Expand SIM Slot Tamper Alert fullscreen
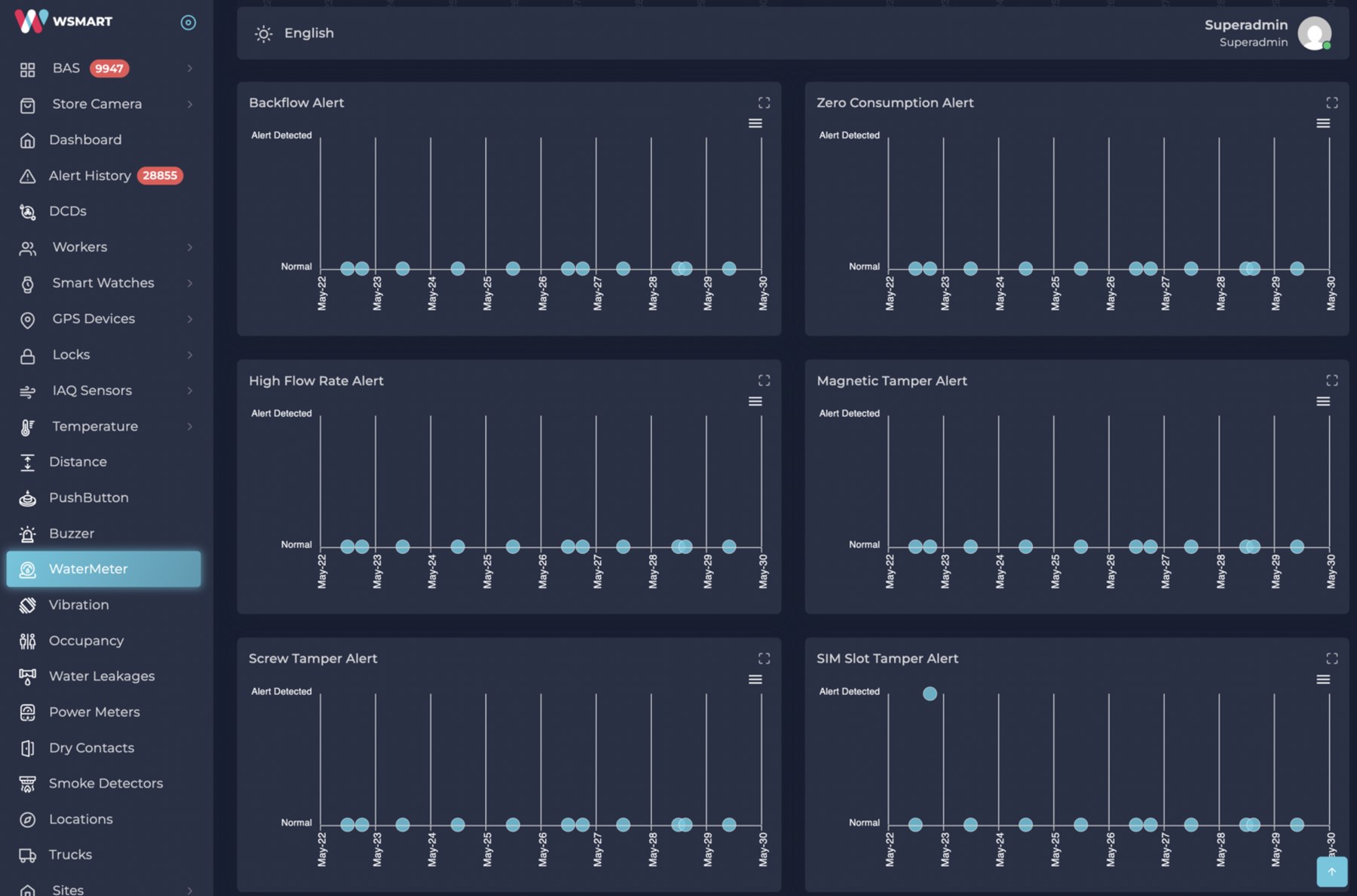The width and height of the screenshot is (1357, 896). [1332, 659]
